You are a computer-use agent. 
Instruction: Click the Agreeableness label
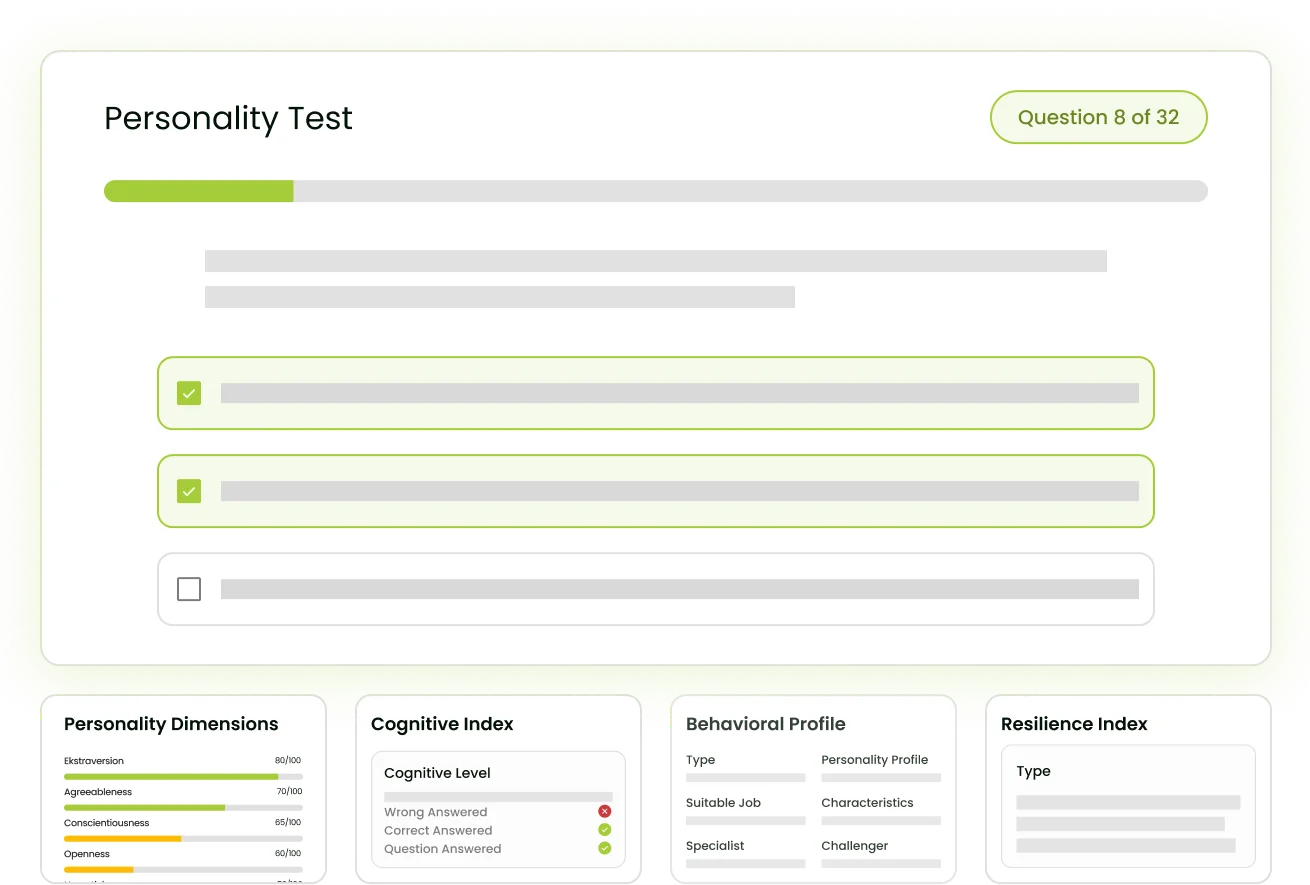pos(98,792)
